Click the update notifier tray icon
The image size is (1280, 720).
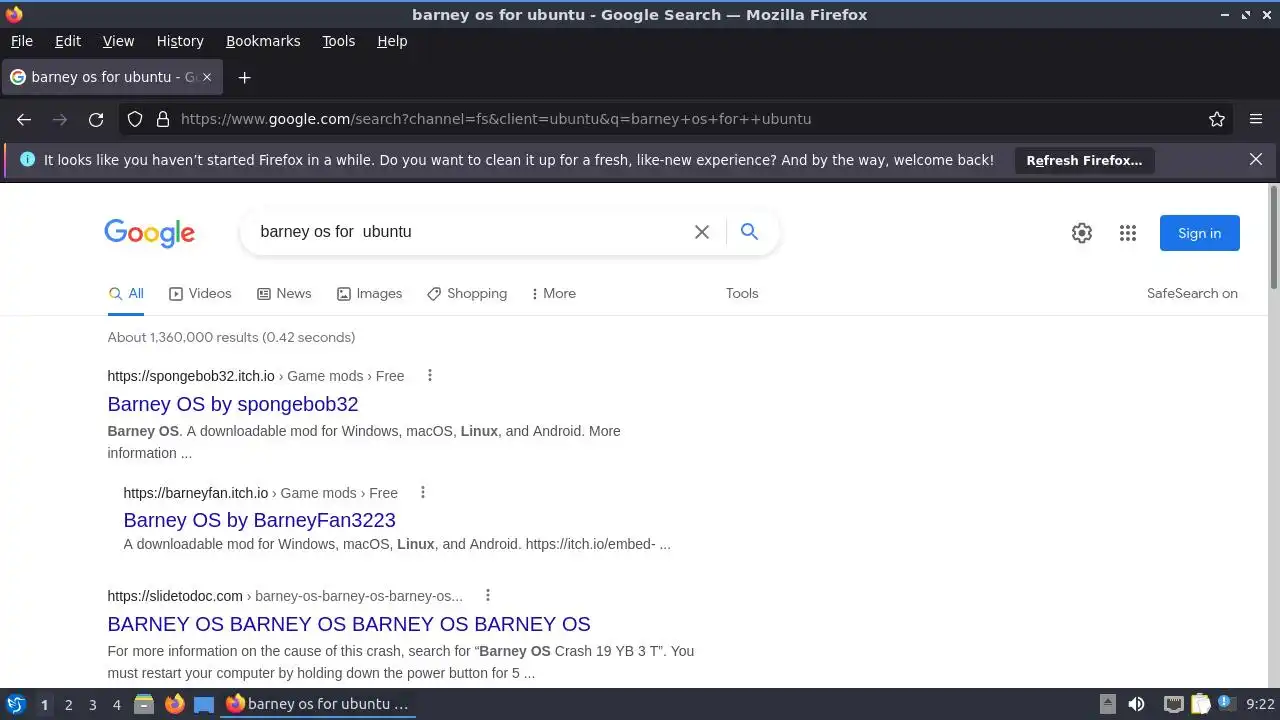1226,704
